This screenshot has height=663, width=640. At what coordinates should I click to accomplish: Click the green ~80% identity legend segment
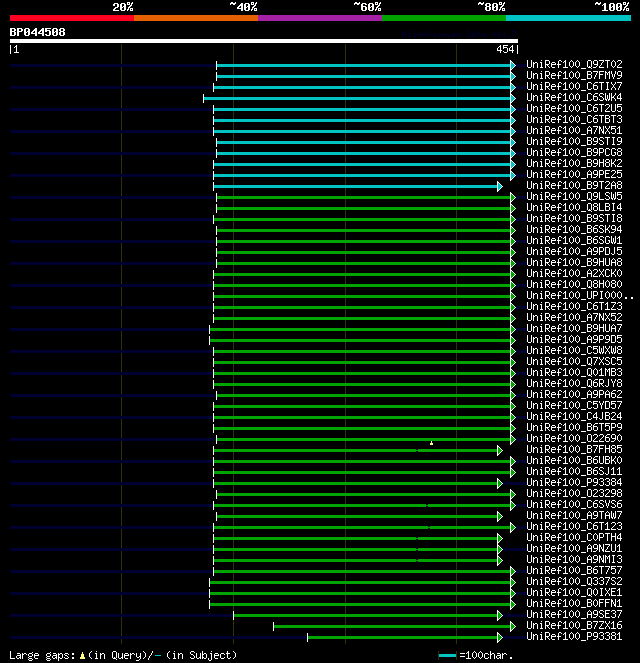[444, 18]
